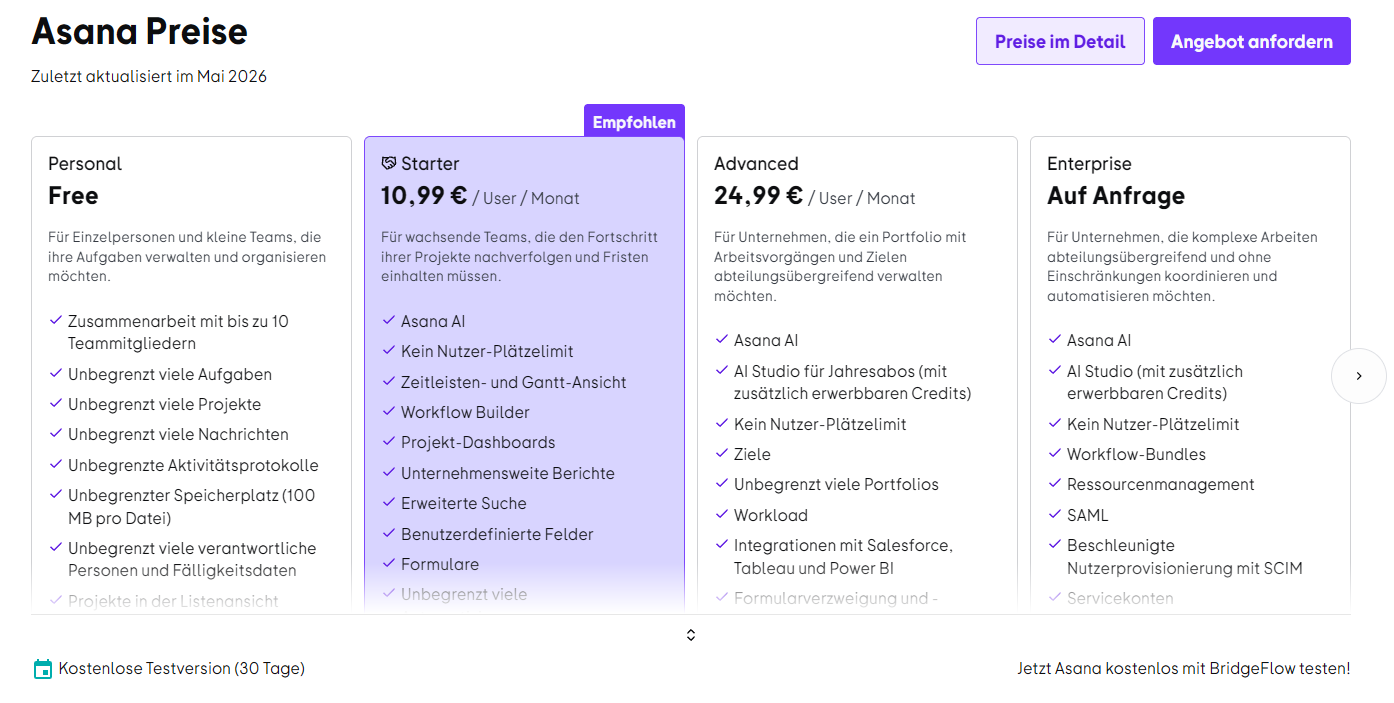Request a quote via Angebot anfordern

pyautogui.click(x=1252, y=41)
